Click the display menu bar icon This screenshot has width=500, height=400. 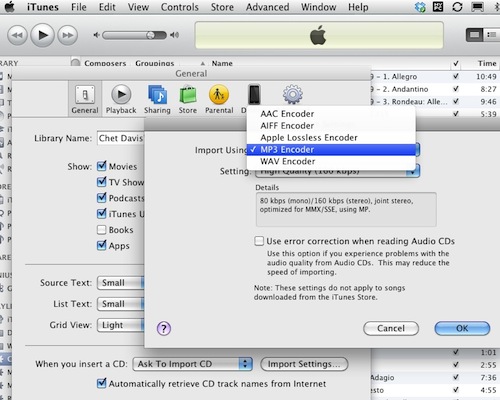pyautogui.click(x=477, y=7)
